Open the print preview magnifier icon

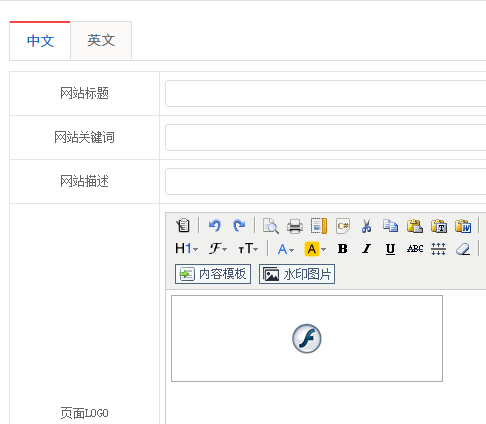click(271, 226)
